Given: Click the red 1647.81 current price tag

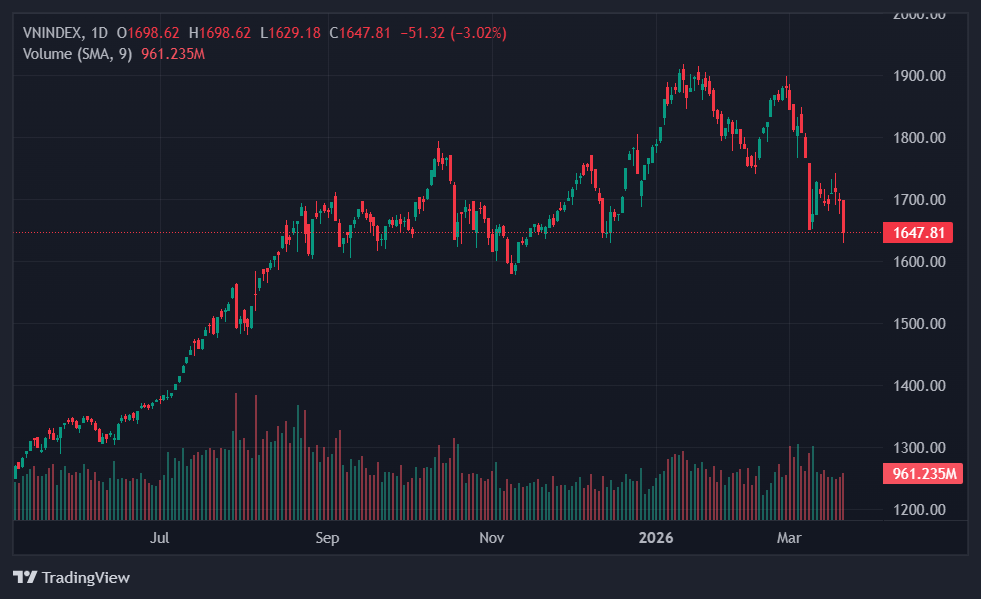Looking at the screenshot, I should [x=917, y=233].
